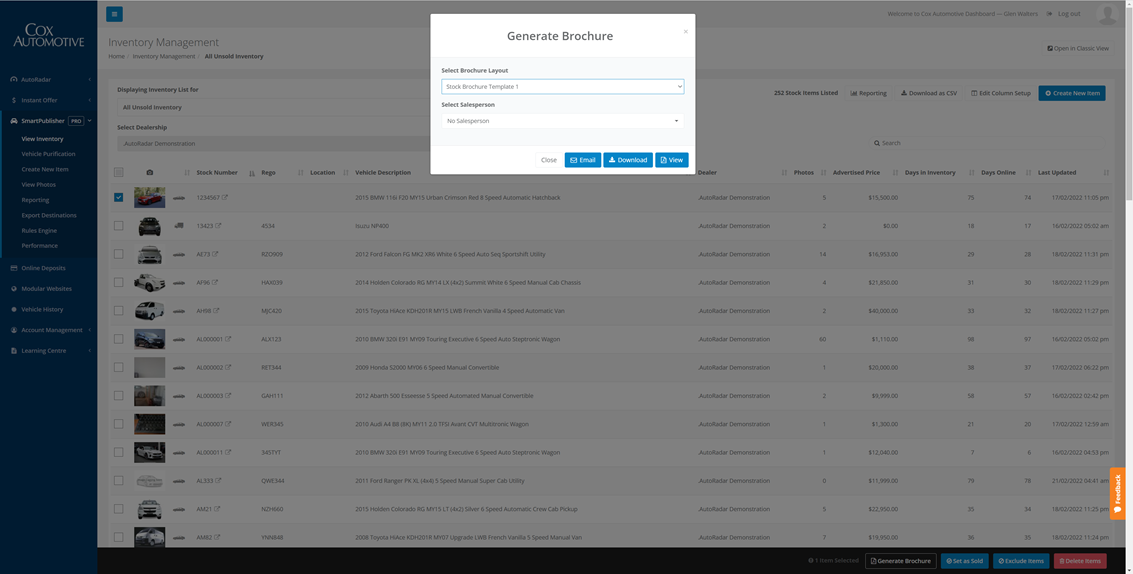
Task: Click the Close button in the dialog
Action: pyautogui.click(x=548, y=160)
